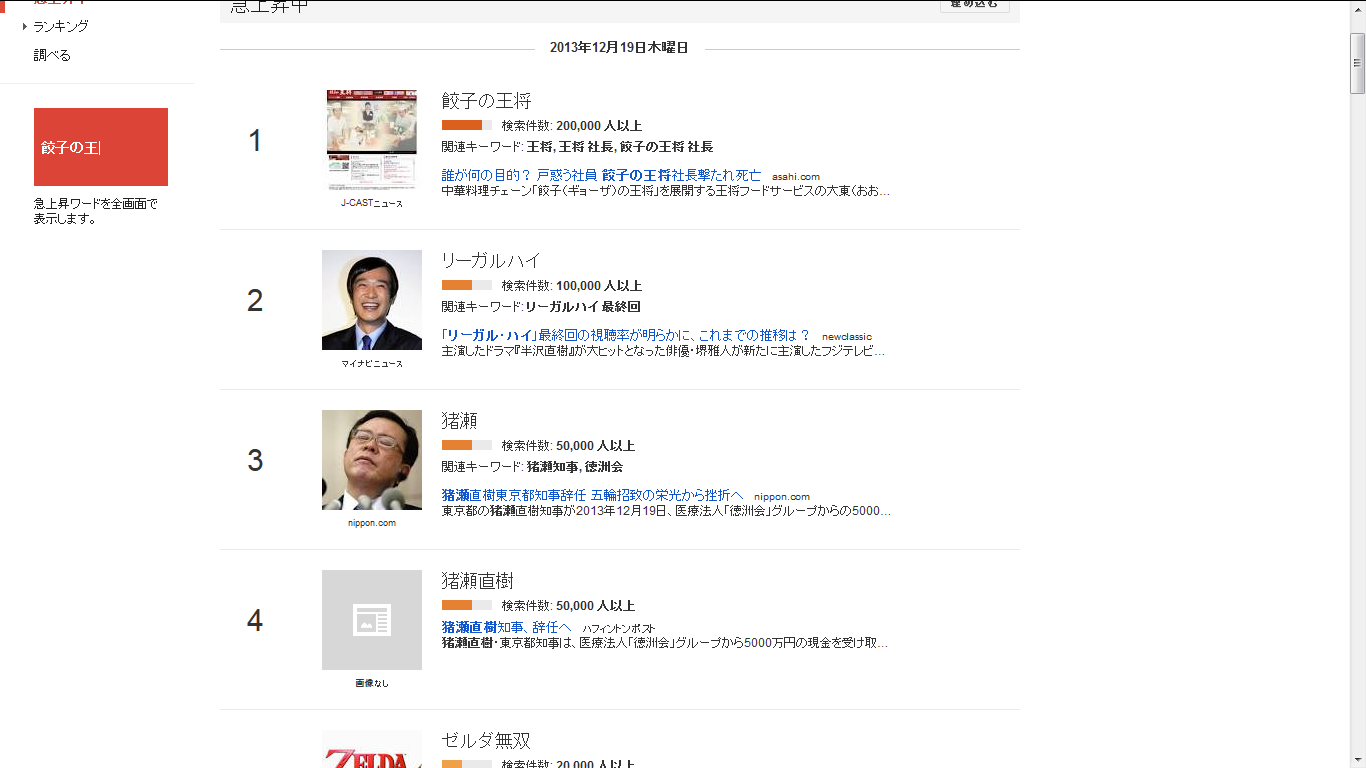
Task: Click the 画像なし placeholder icon for 猪瀬直樹
Action: (x=372, y=620)
